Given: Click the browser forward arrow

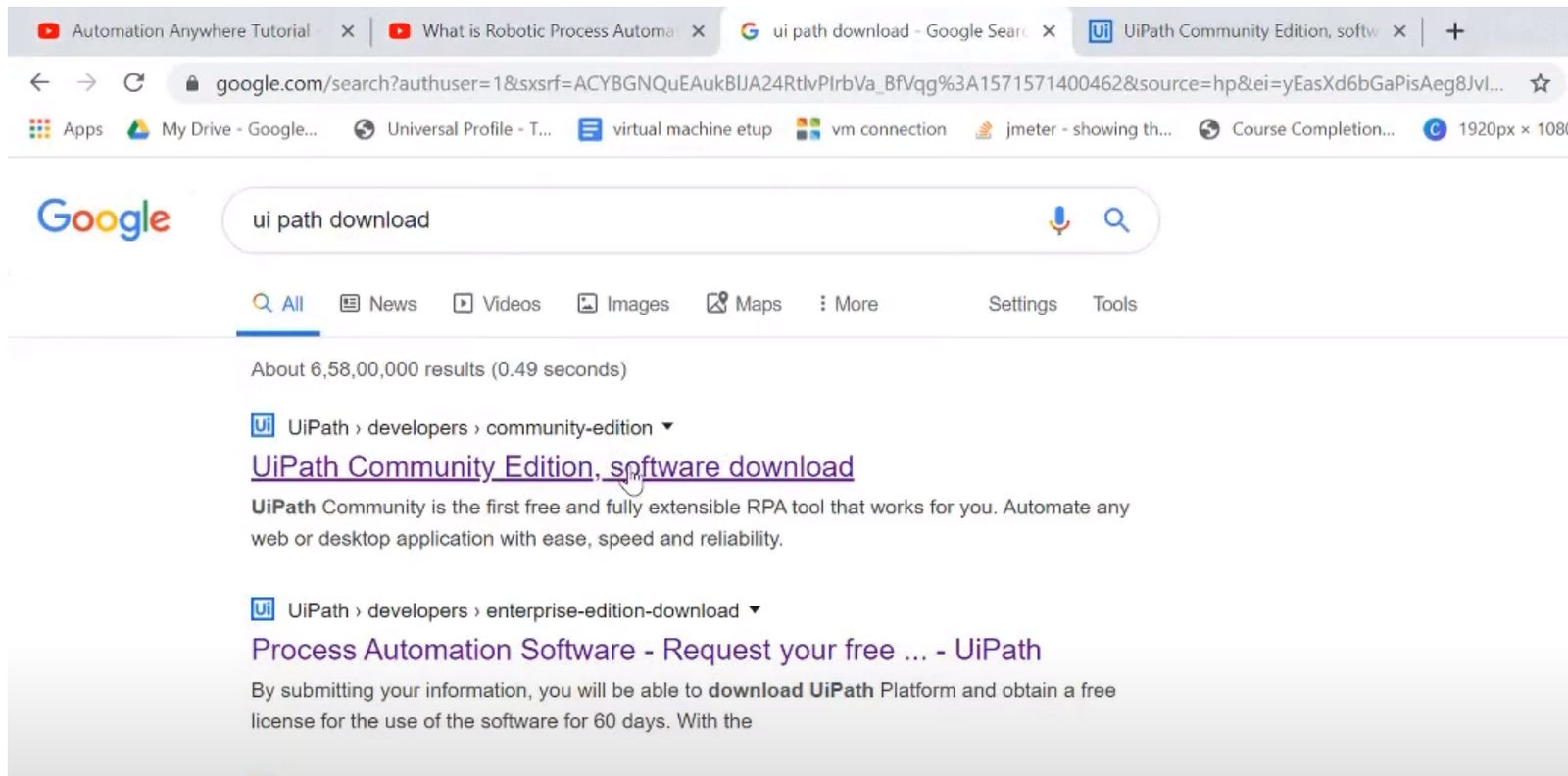Looking at the screenshot, I should [x=87, y=83].
